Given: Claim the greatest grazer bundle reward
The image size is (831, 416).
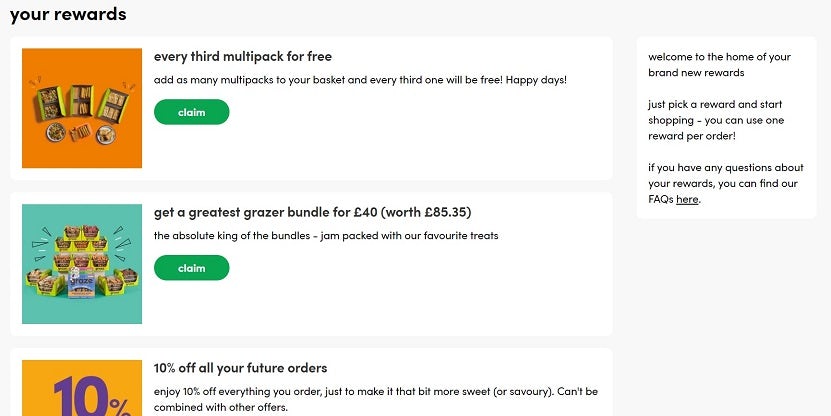Looking at the screenshot, I should (191, 268).
